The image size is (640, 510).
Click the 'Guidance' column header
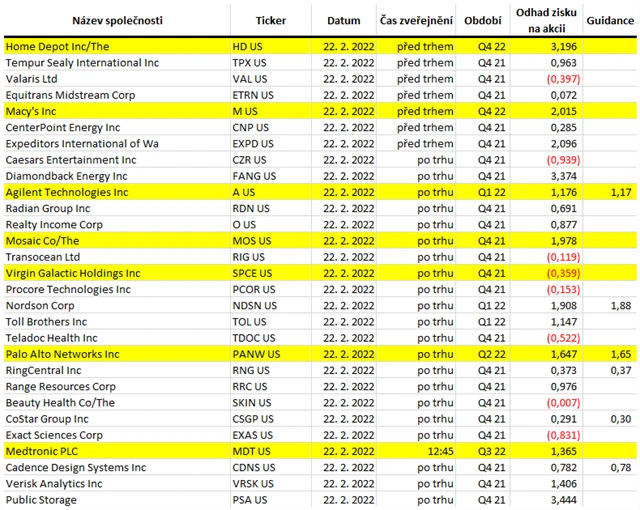(610, 21)
